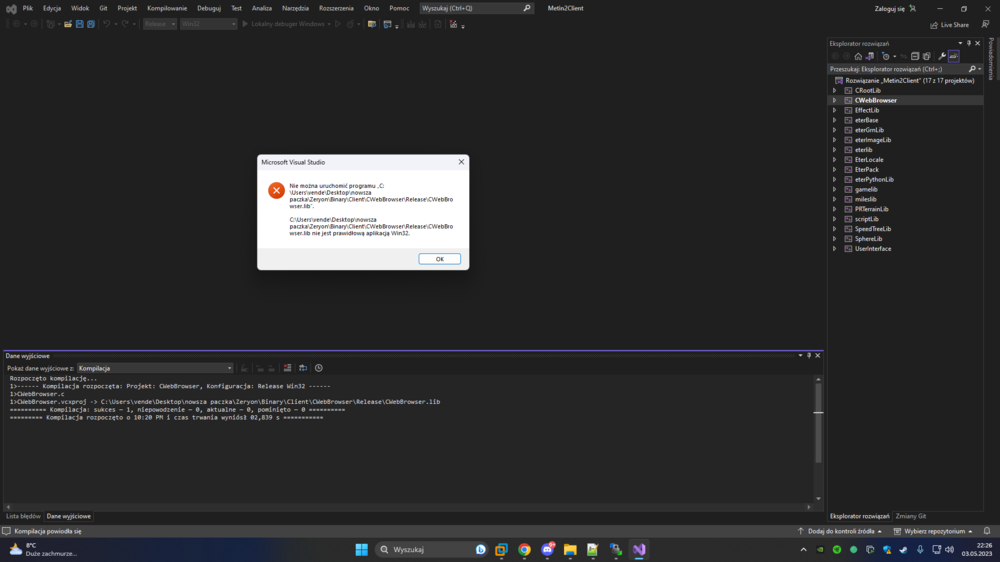This screenshot has width=1000, height=562.
Task: Collapse all in Solution Explorer
Action: click(x=915, y=56)
